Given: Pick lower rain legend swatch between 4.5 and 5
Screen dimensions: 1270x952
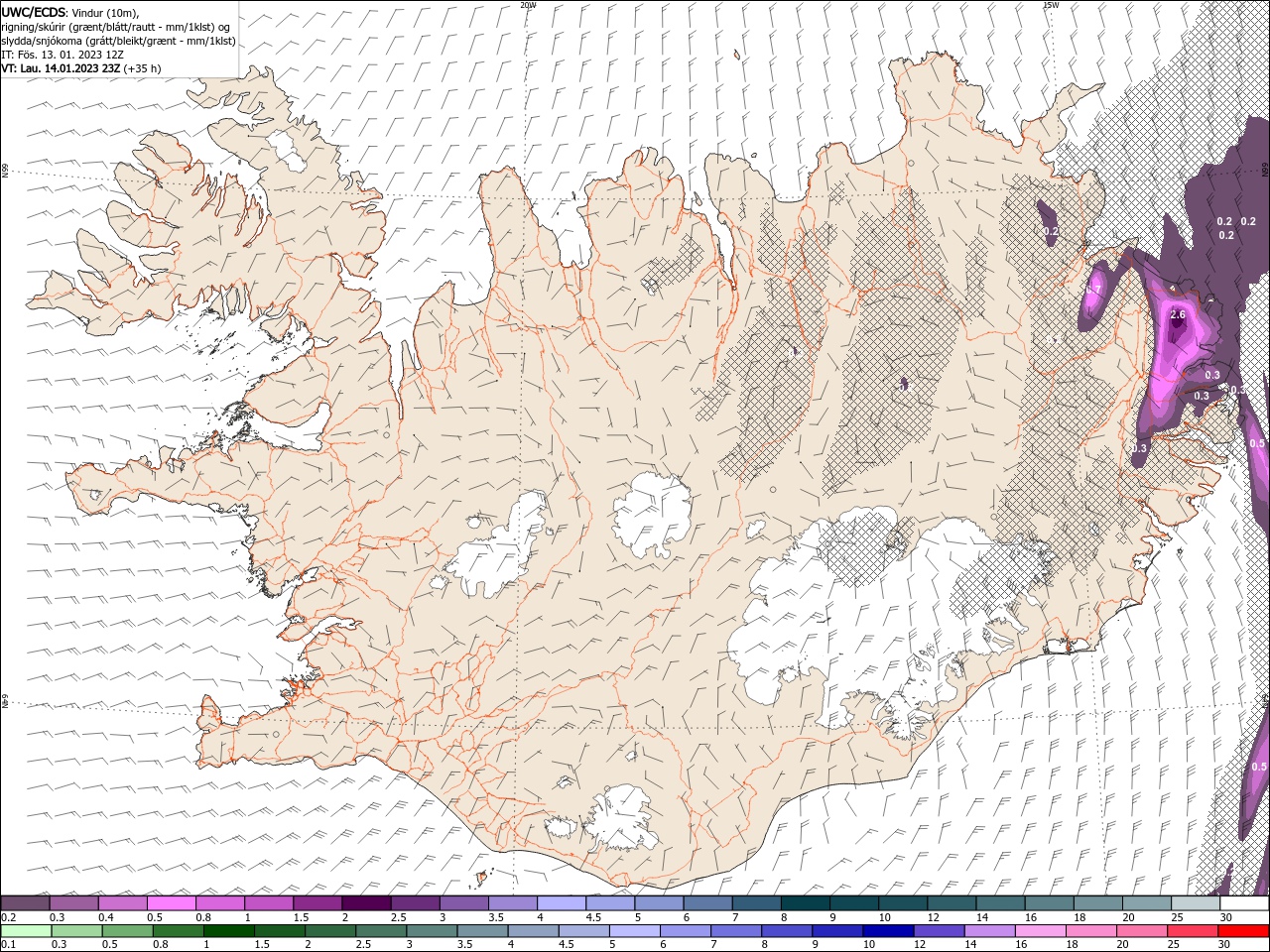Looking at the screenshot, I should (583, 930).
